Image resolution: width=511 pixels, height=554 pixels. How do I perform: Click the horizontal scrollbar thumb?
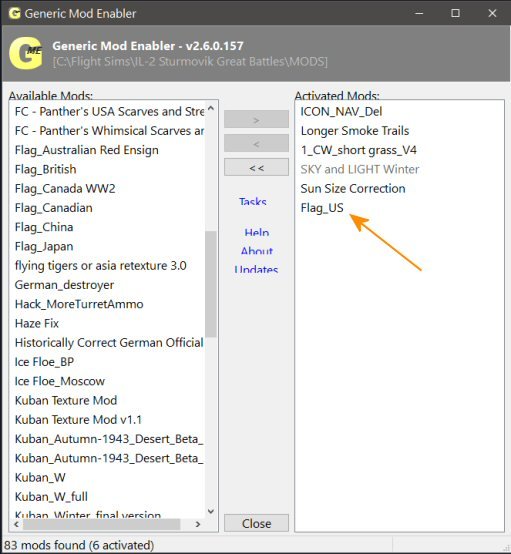click(x=101, y=524)
